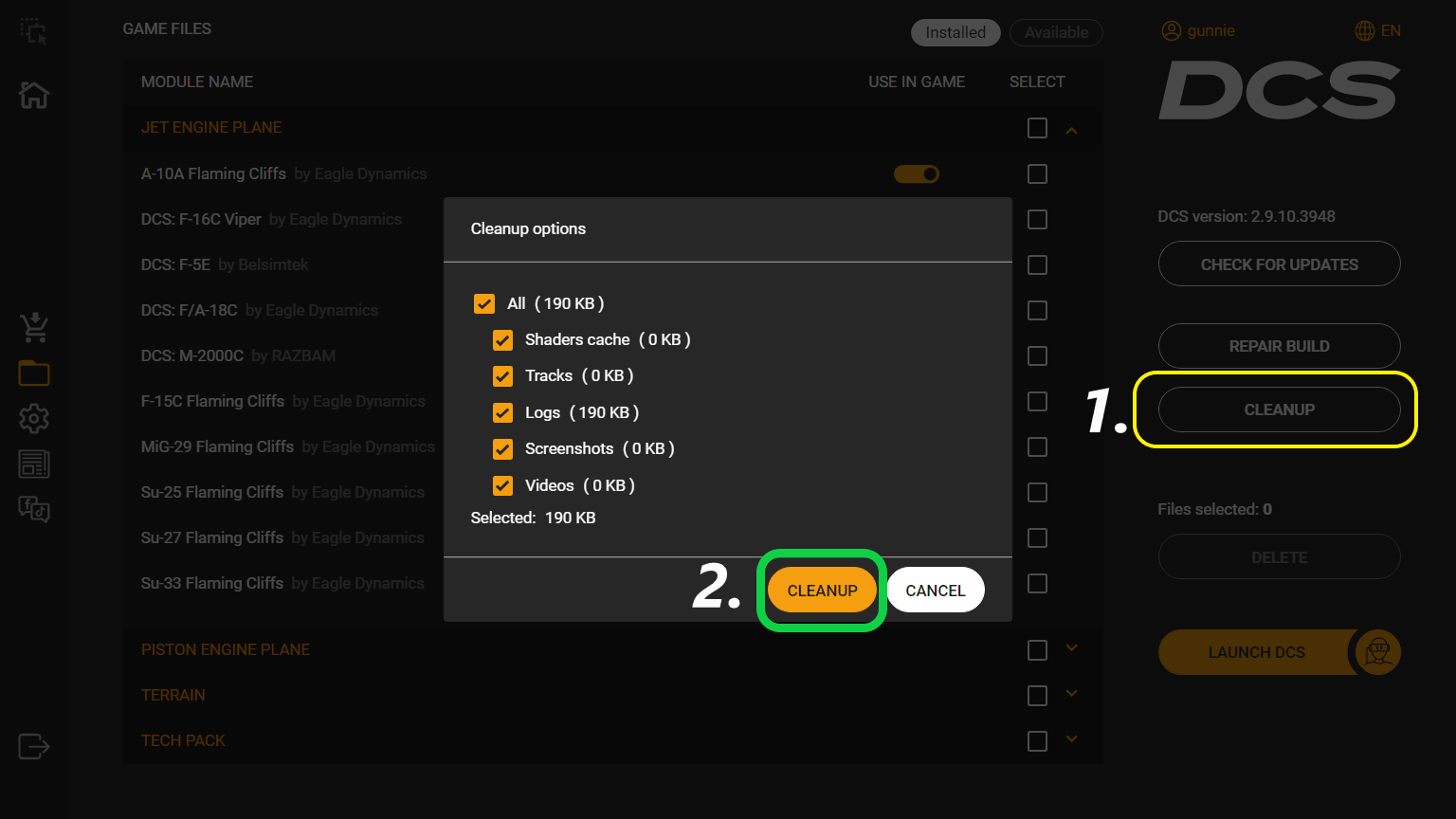Expand the Piston Engine Plane section

(x=1071, y=648)
